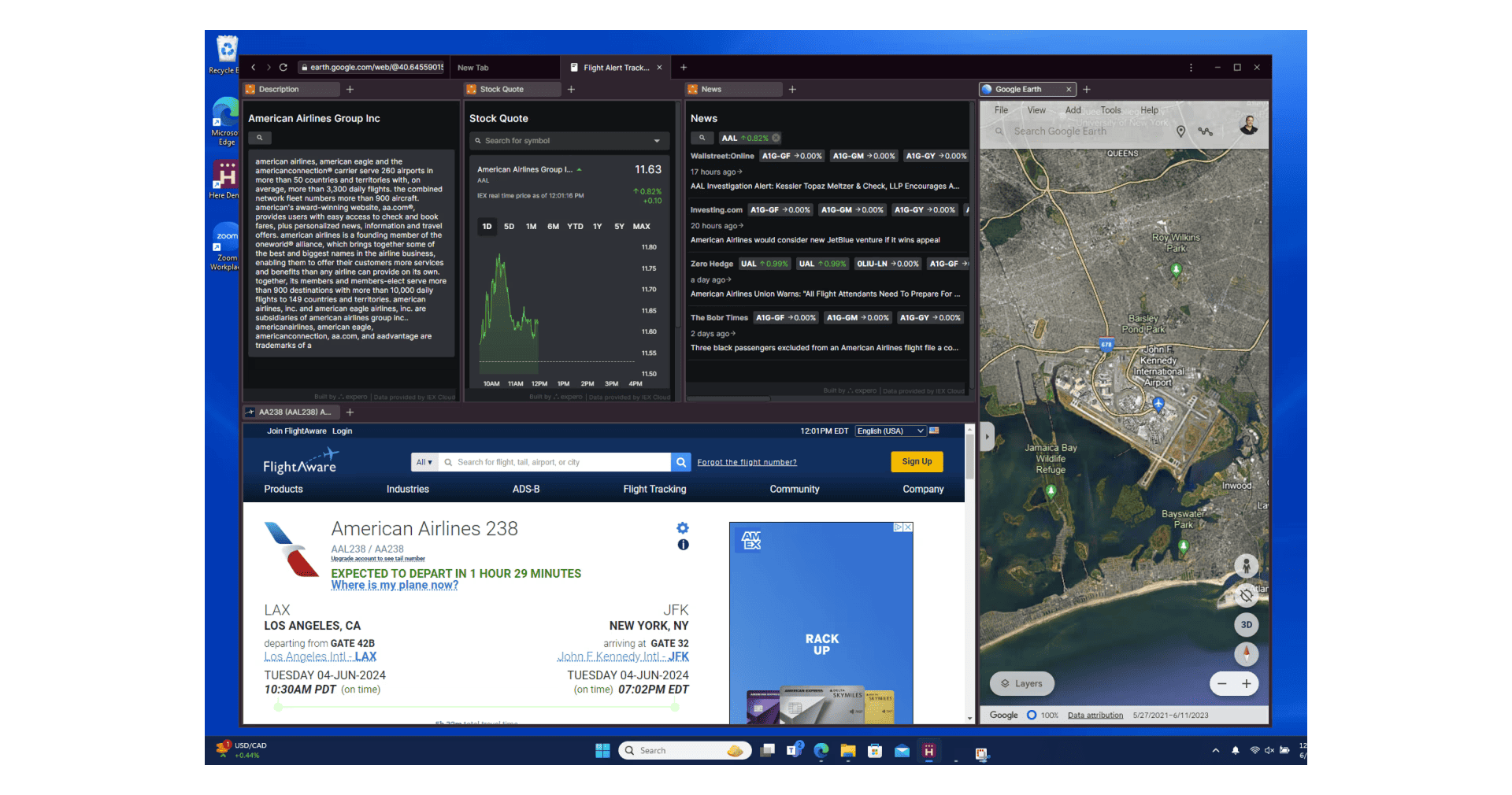Follow the 'Where is my plane now?' link
The width and height of the screenshot is (1512, 795).
click(x=395, y=585)
